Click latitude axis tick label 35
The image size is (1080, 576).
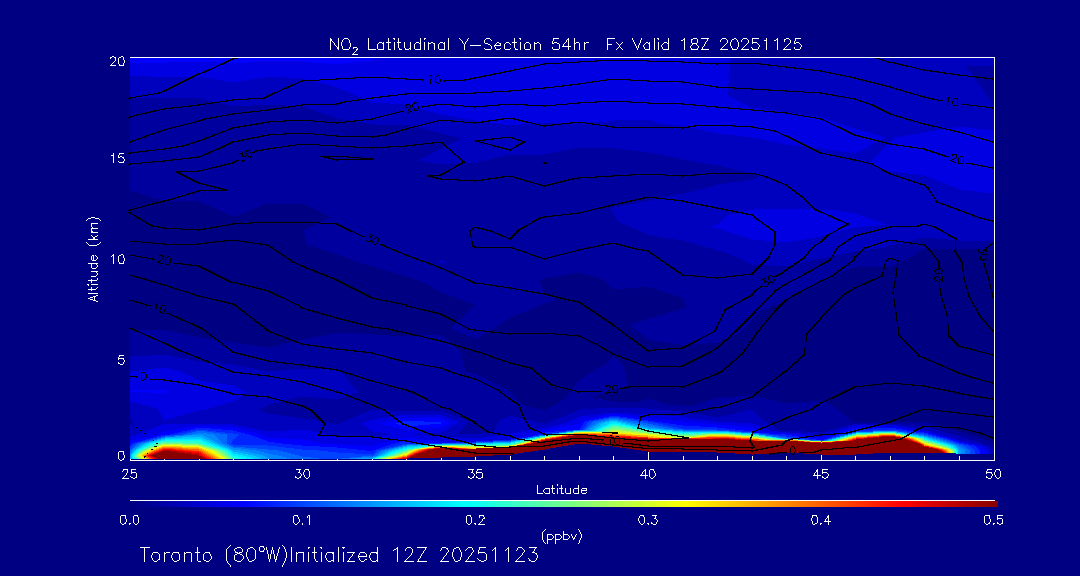coord(475,474)
